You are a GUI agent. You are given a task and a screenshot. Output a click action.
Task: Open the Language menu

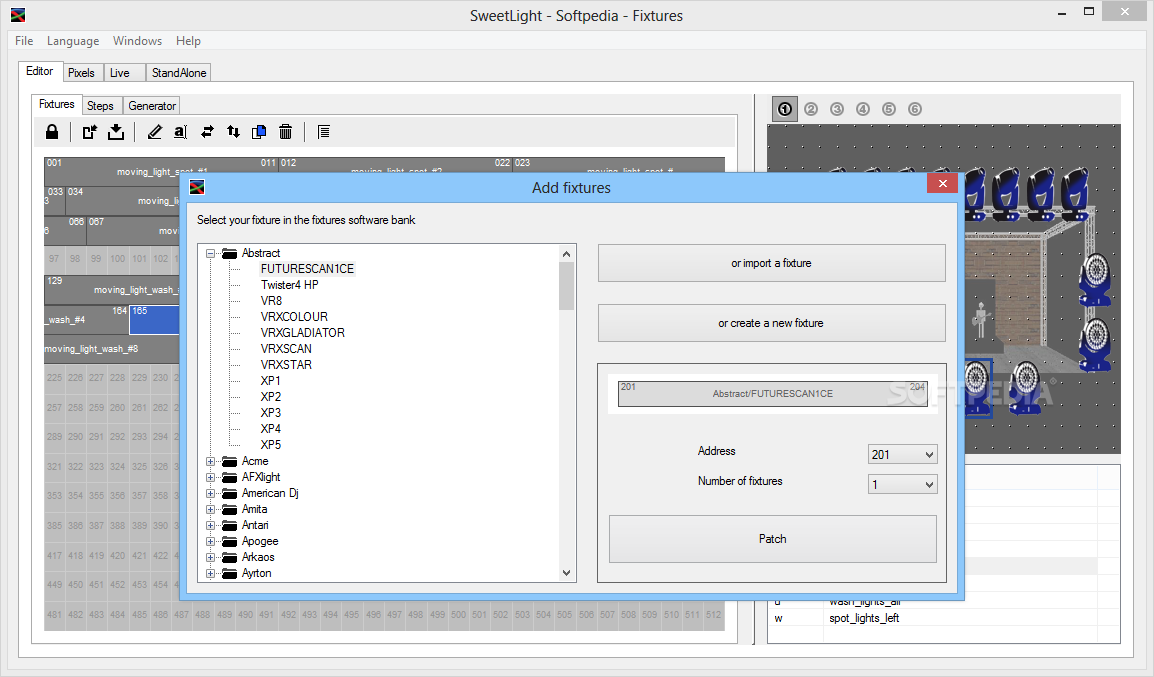pos(73,40)
